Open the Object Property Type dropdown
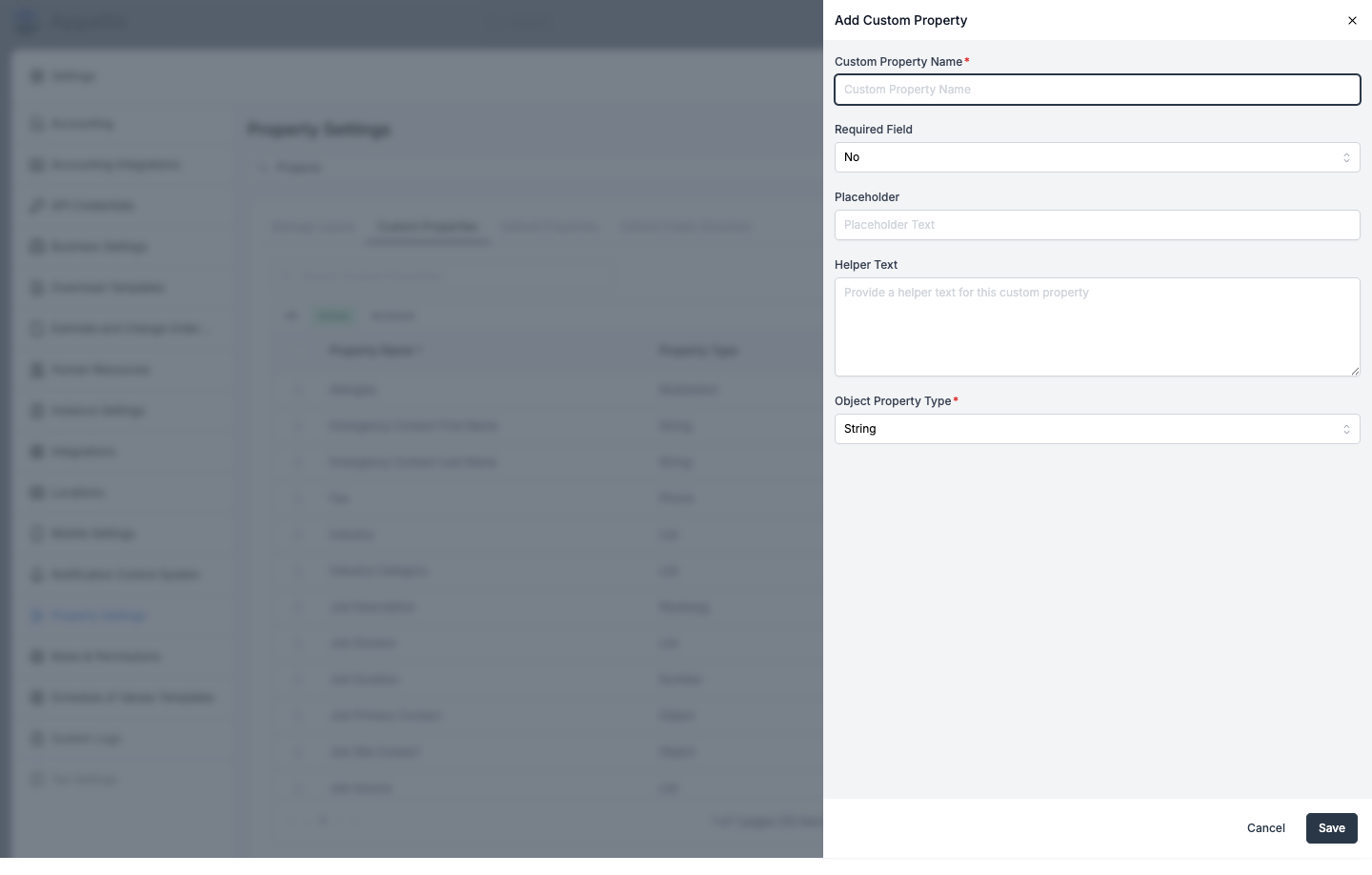 [x=1097, y=429]
